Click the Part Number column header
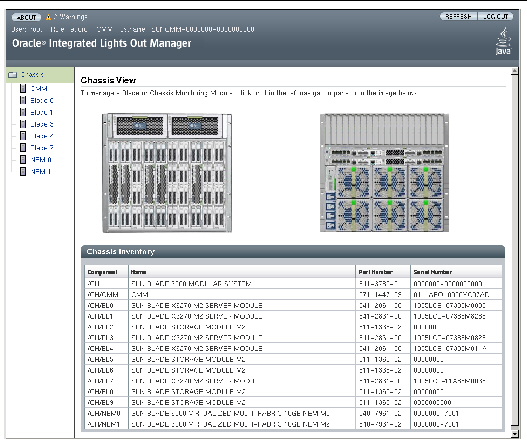The width and height of the screenshot is (527, 440). pyautogui.click(x=383, y=272)
